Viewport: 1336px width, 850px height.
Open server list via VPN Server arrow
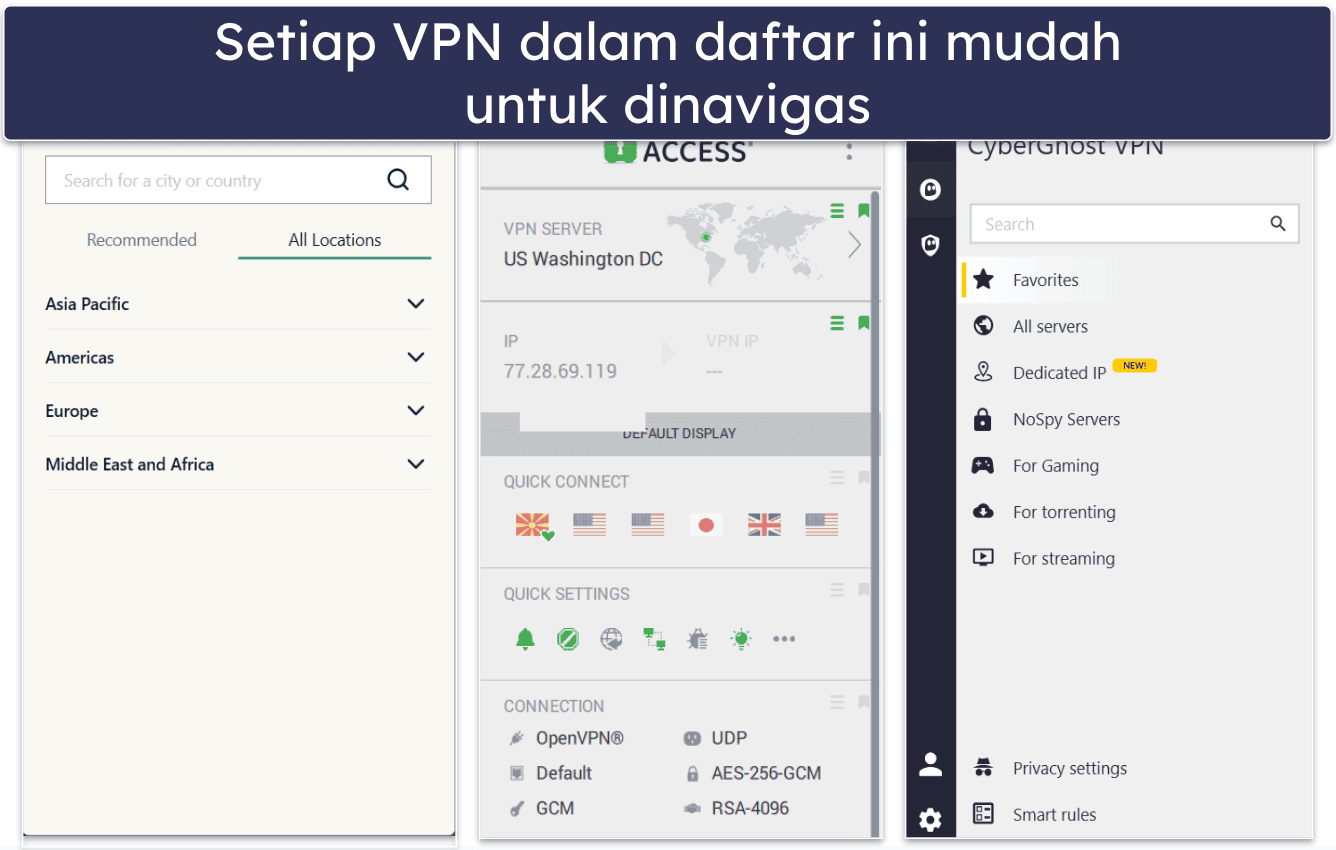pyautogui.click(x=854, y=245)
